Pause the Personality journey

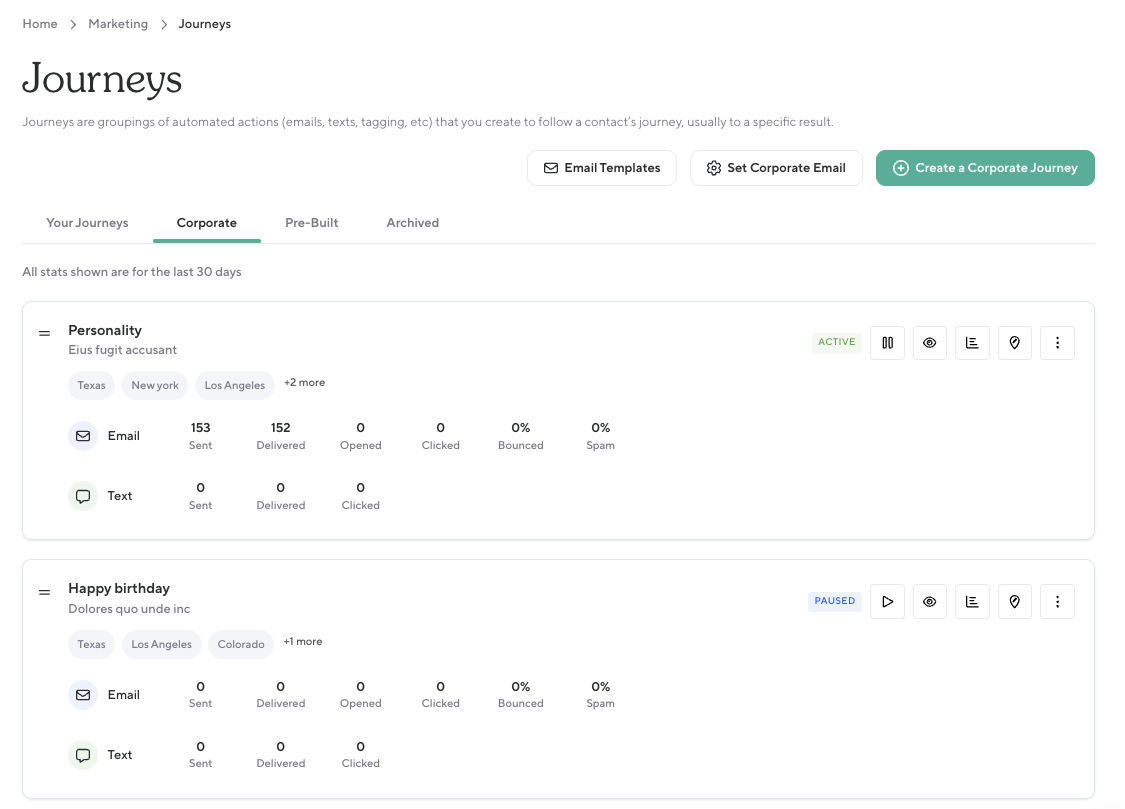click(x=887, y=343)
